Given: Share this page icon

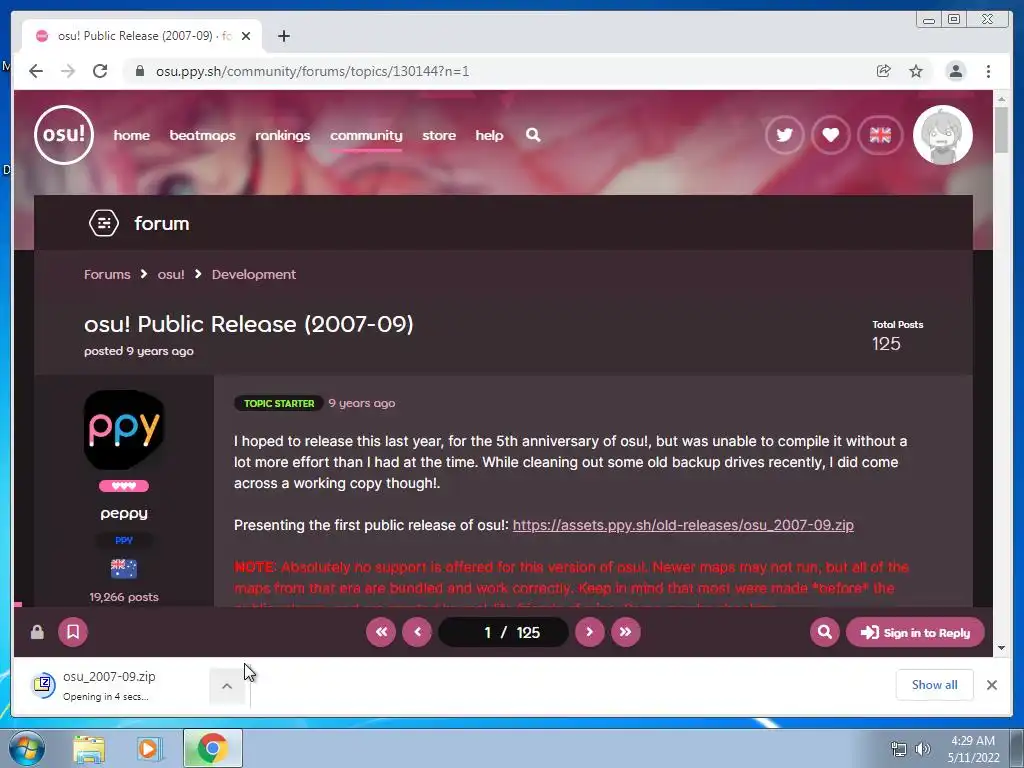Looking at the screenshot, I should point(883,71).
